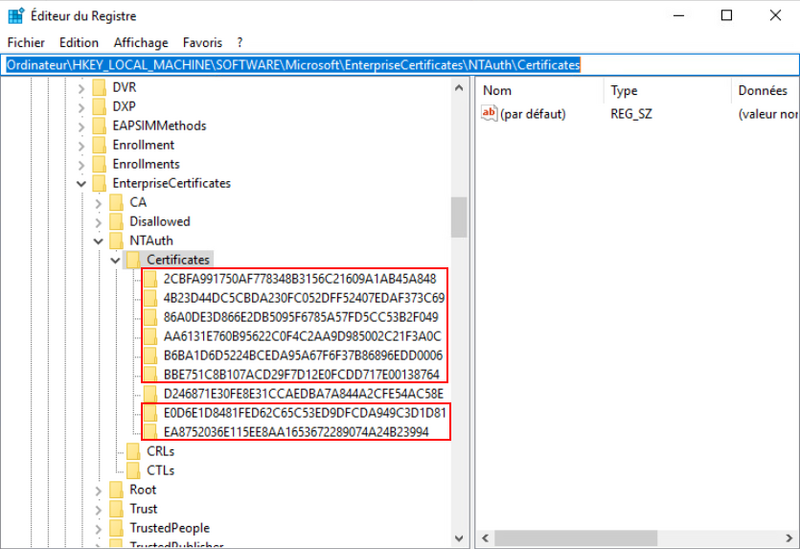Click the folder icon beside the Disallowed key
Image resolution: width=800 pixels, height=549 pixels.
tap(117, 221)
